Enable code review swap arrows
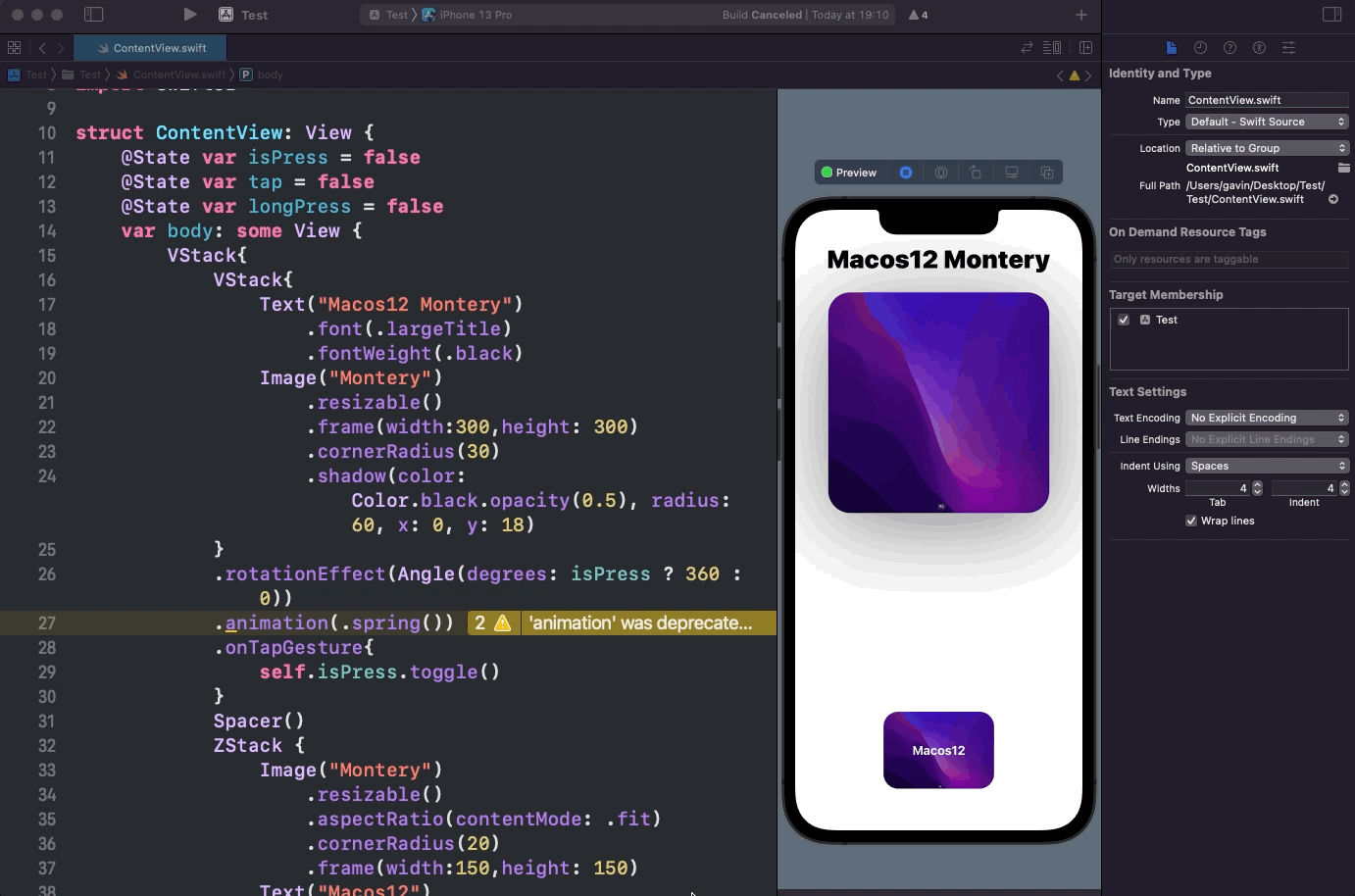The height and width of the screenshot is (896, 1355). click(x=1027, y=47)
